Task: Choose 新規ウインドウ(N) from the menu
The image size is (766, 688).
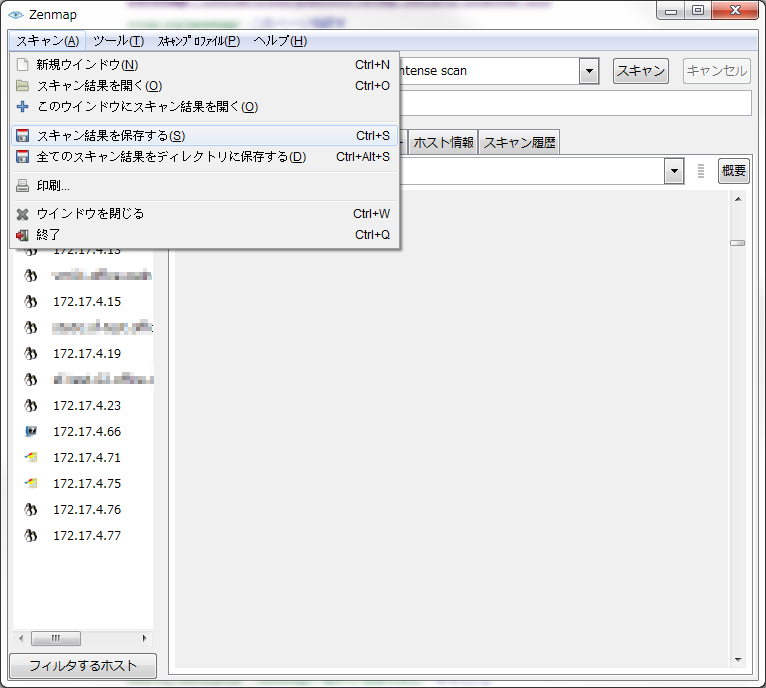Action: (204, 64)
